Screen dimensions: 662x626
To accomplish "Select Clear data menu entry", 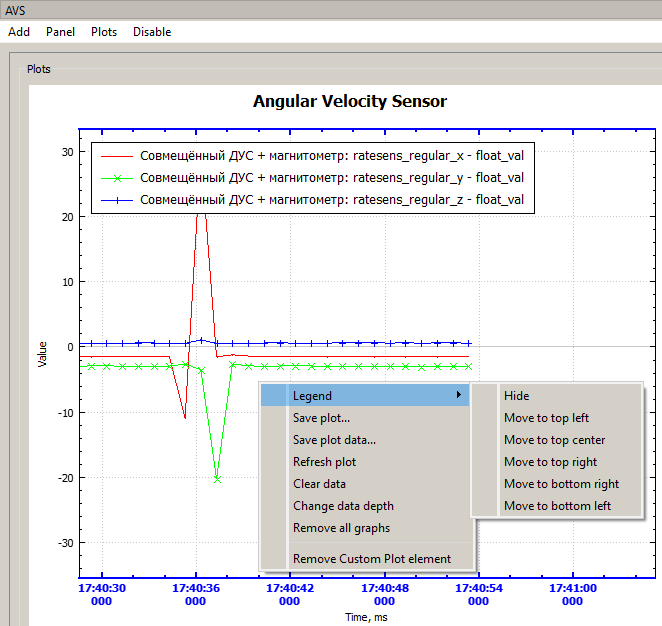I will coord(319,484).
